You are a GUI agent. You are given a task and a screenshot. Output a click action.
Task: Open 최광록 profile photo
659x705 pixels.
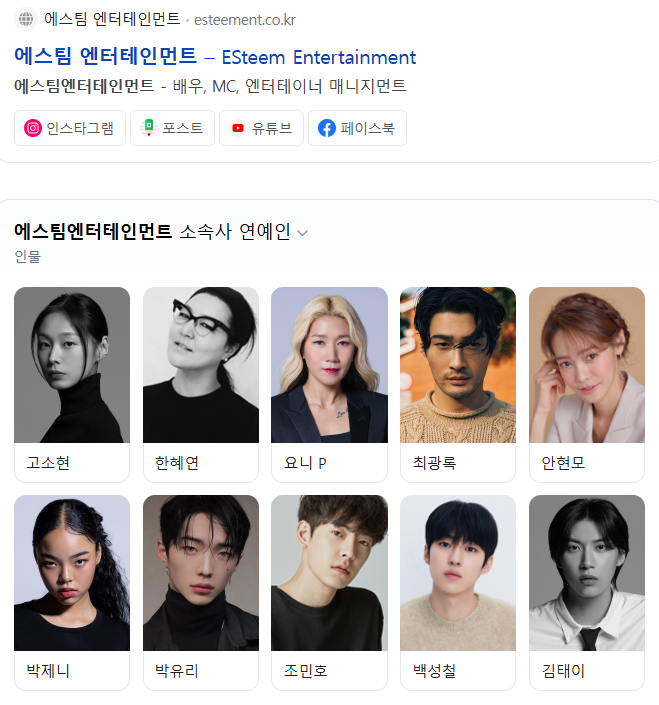coord(458,365)
